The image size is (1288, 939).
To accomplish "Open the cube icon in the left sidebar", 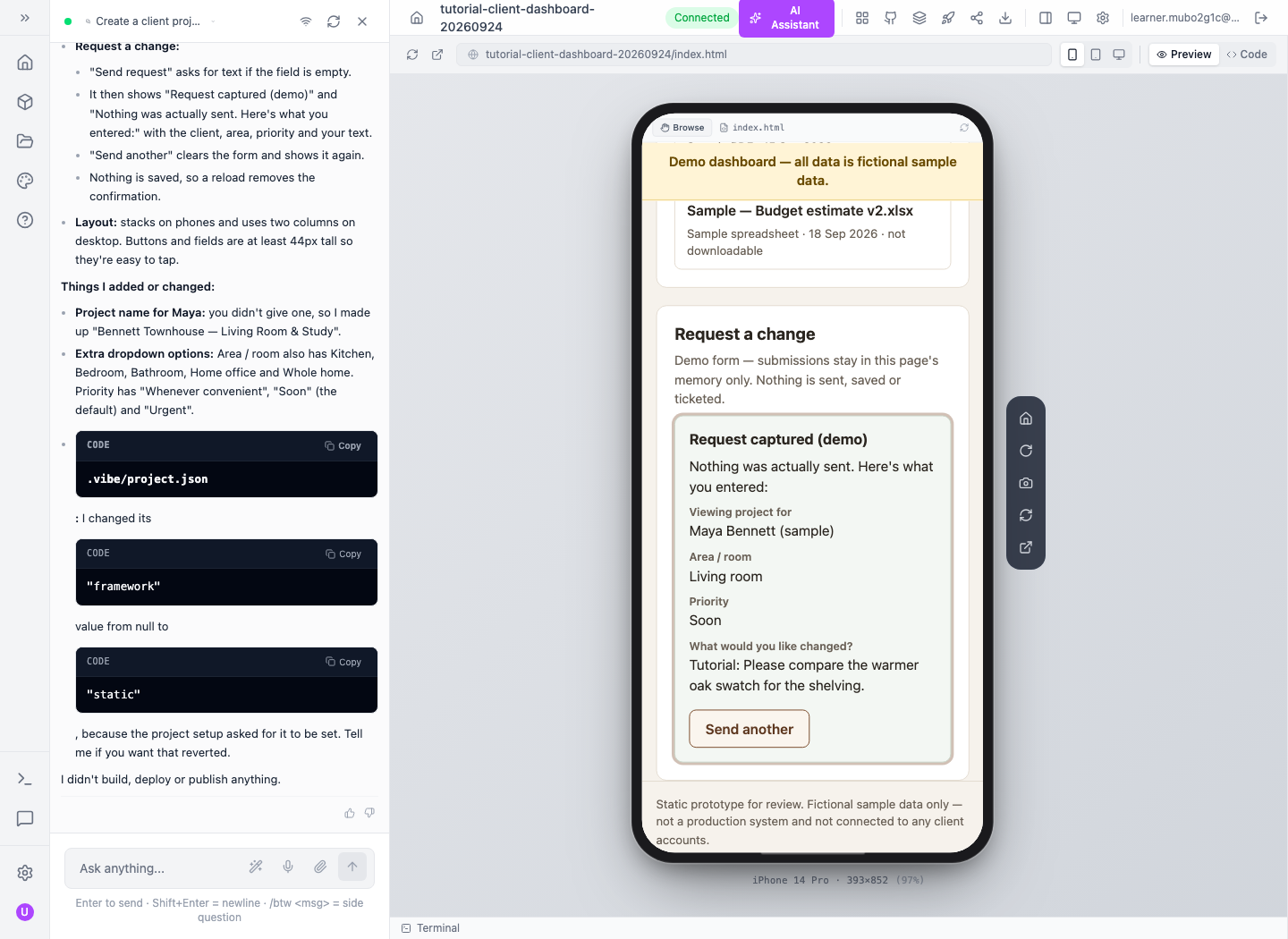I will [25, 102].
